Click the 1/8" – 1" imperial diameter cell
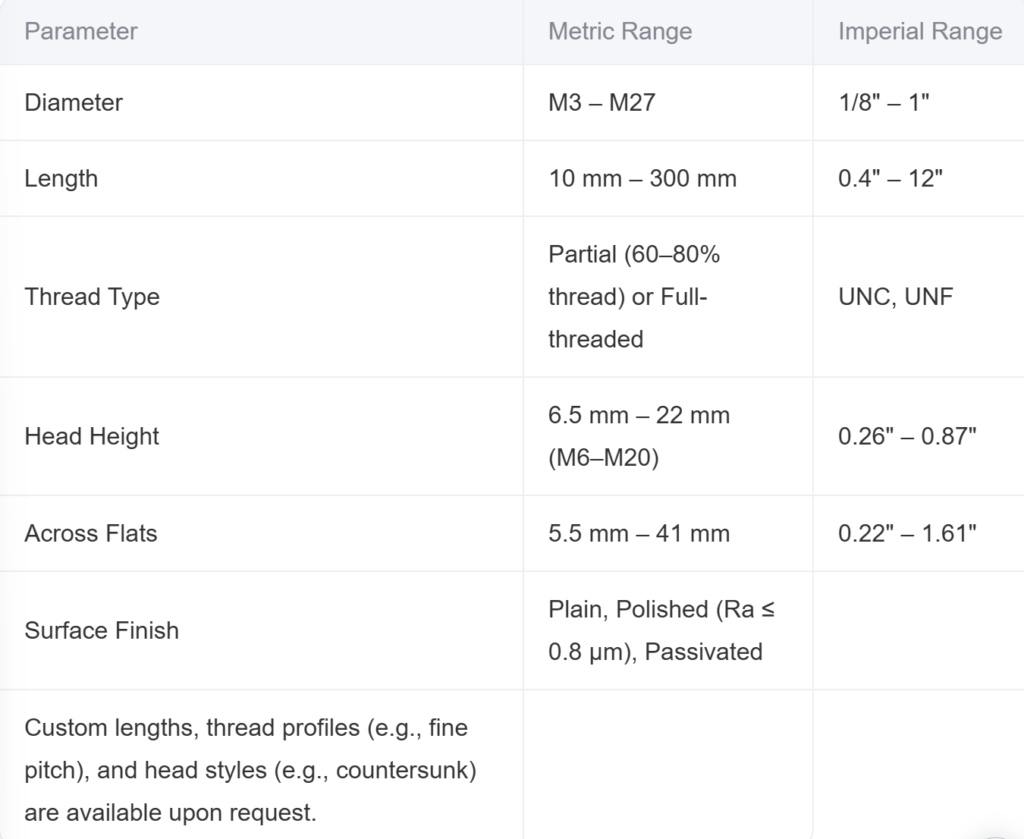Screen dimensions: 1024x839 pyautogui.click(x=884, y=102)
